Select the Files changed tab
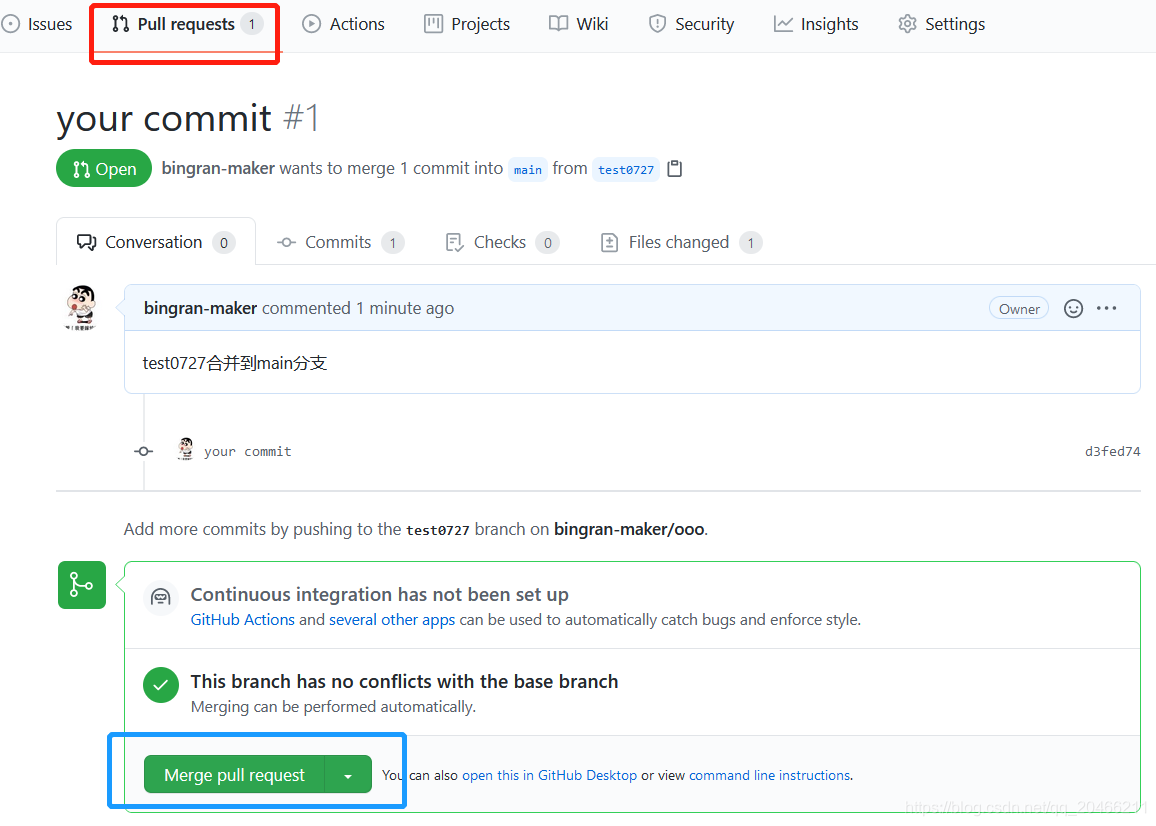Image resolution: width=1156 pixels, height=826 pixels. (x=681, y=242)
